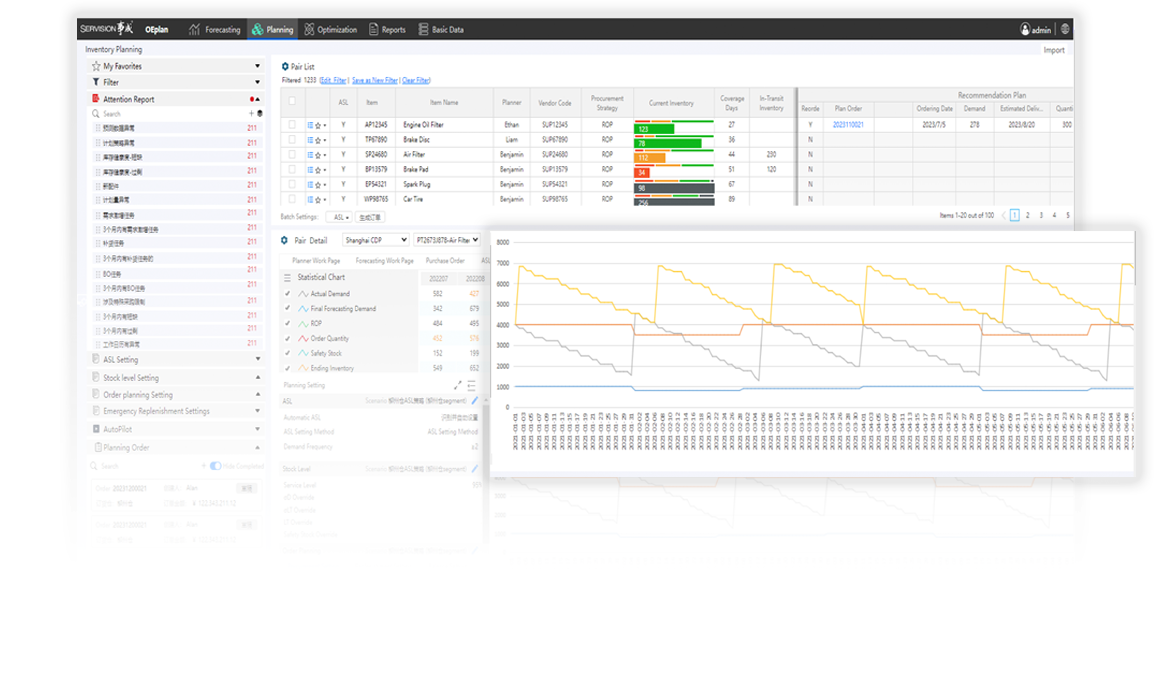The image size is (1154, 691).
Task: Click the Forecasting chart icon in top bar
Action: [x=194, y=29]
